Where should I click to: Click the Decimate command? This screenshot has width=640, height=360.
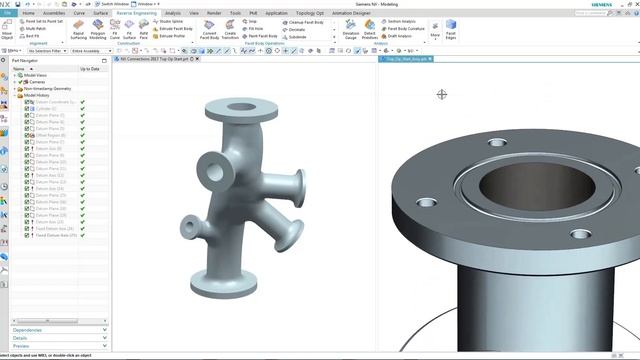tap(294, 30)
